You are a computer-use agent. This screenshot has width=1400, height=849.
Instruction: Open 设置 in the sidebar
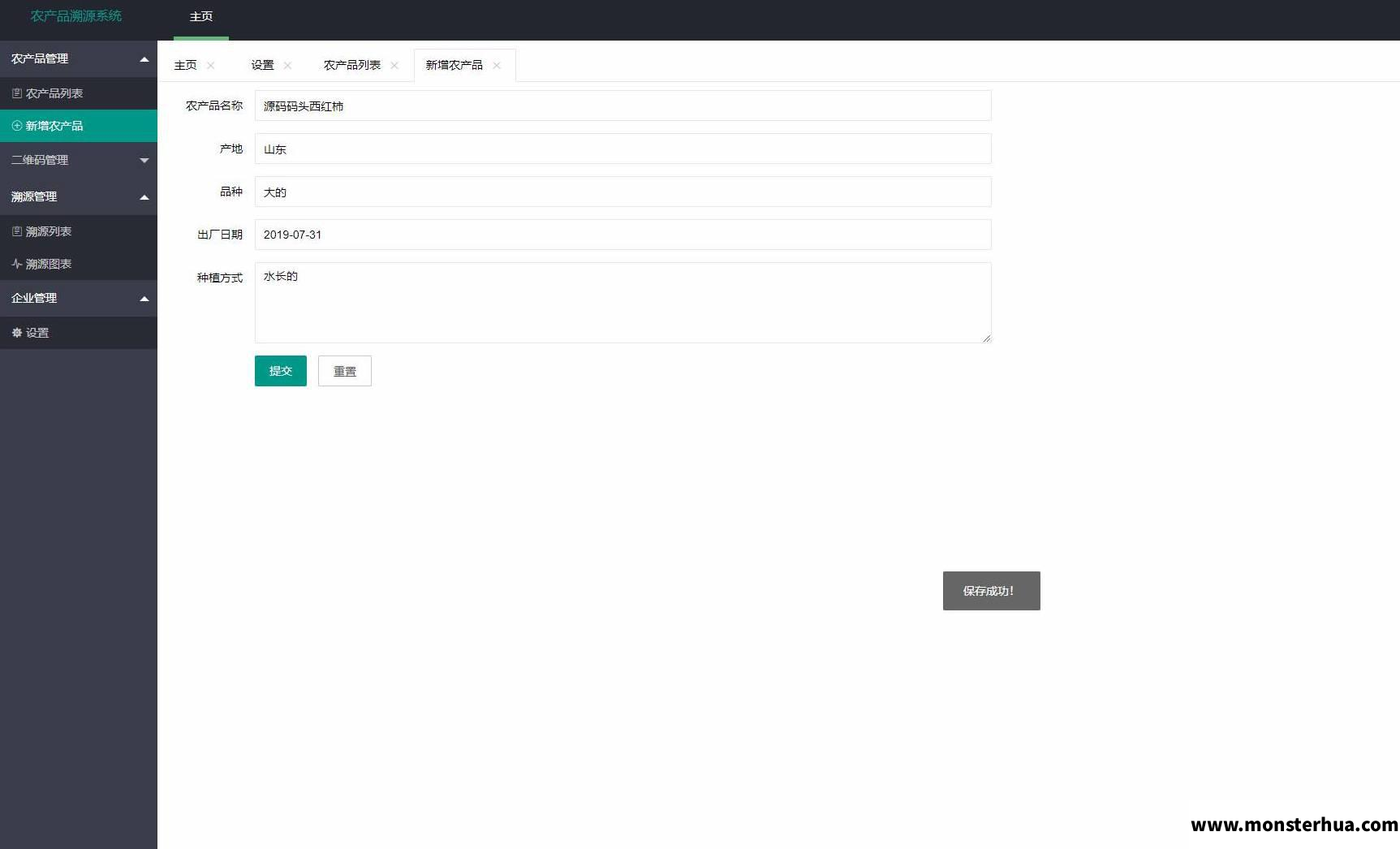[x=79, y=333]
